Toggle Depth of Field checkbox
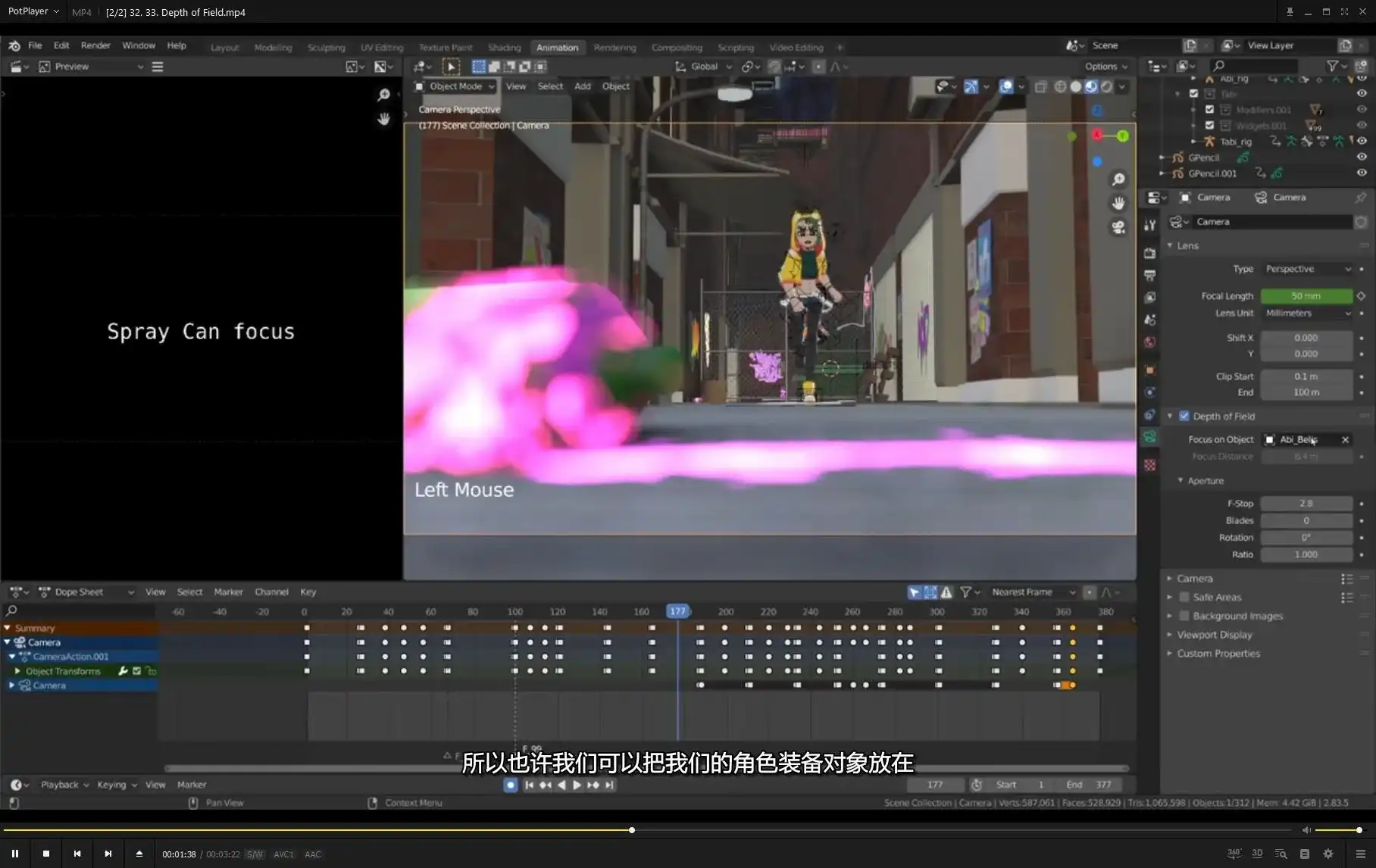Viewport: 1376px width, 868px height. click(1184, 416)
